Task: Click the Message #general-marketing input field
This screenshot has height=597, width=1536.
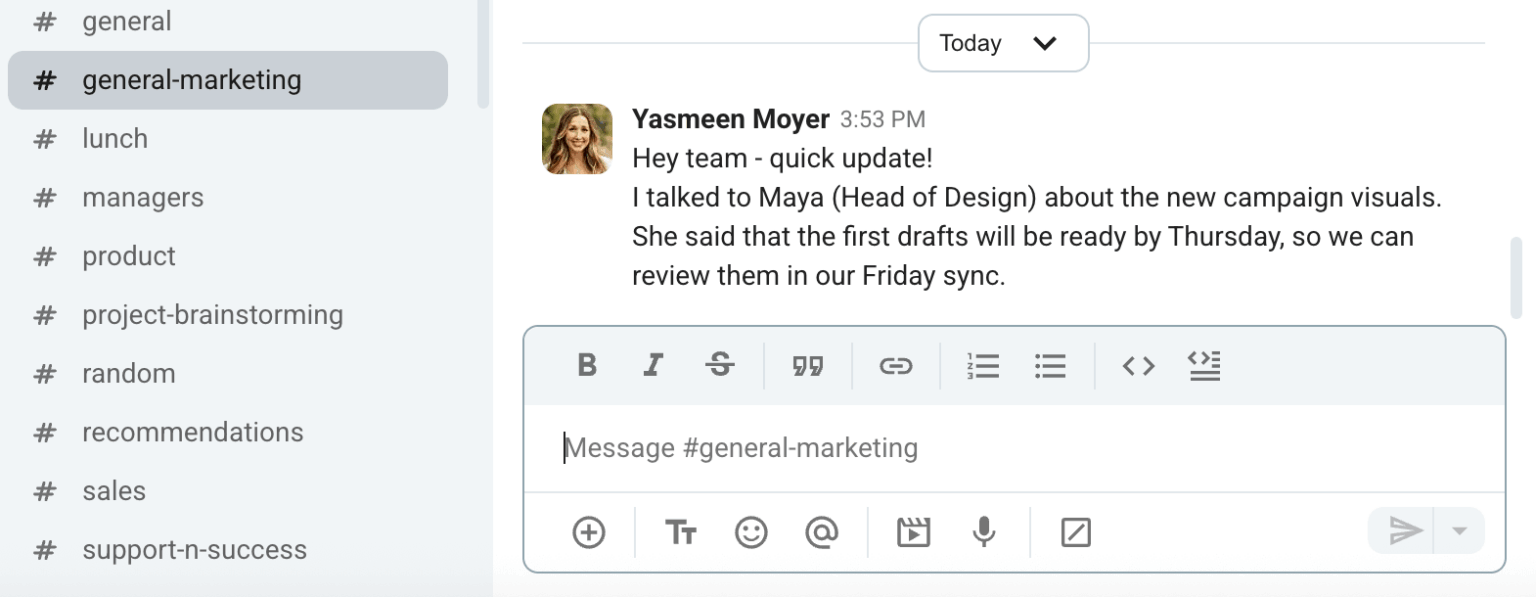Action: point(1000,448)
